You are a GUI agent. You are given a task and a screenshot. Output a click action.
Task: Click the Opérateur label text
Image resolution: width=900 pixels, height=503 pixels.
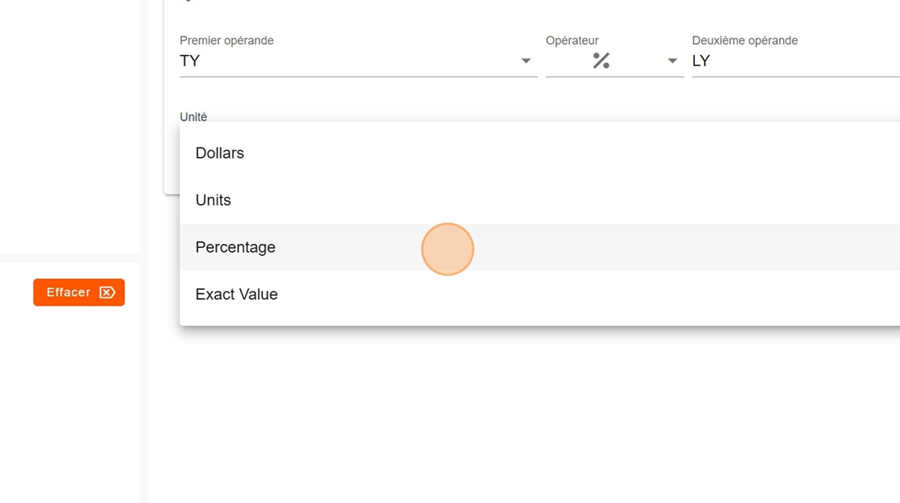(x=572, y=41)
